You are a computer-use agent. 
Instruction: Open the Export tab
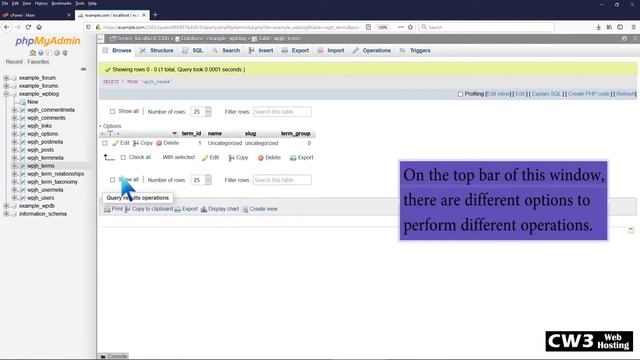click(x=295, y=51)
